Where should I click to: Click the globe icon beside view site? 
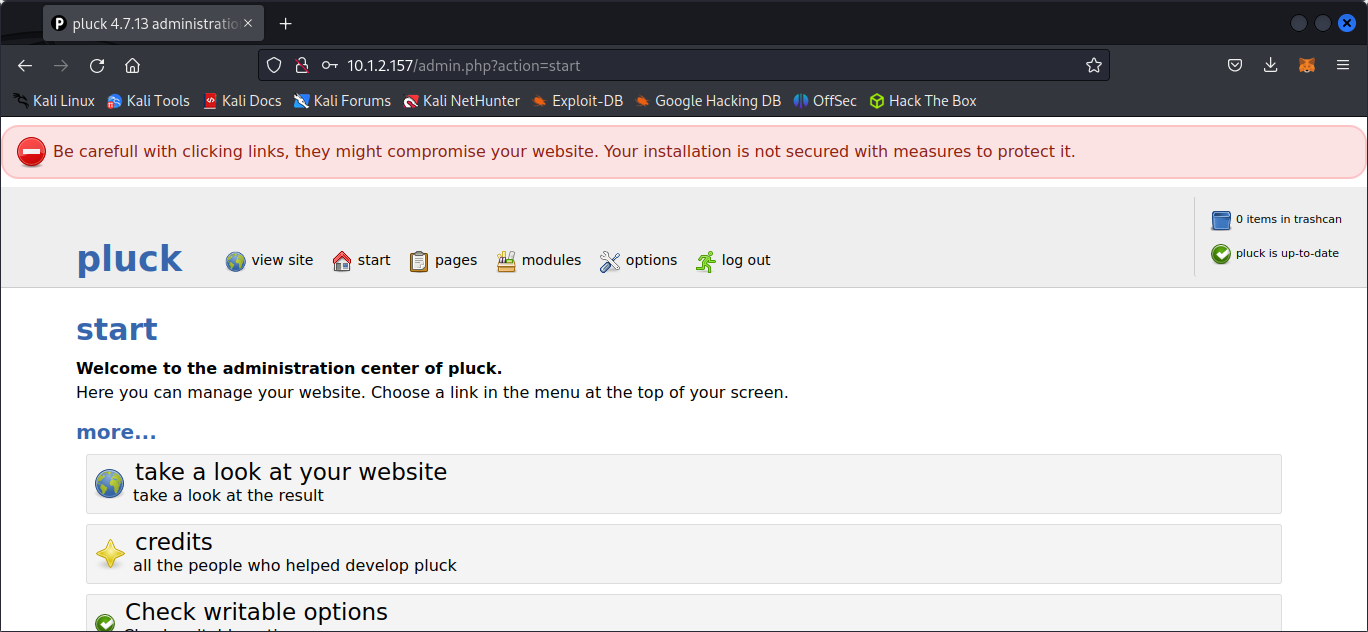(x=235, y=261)
